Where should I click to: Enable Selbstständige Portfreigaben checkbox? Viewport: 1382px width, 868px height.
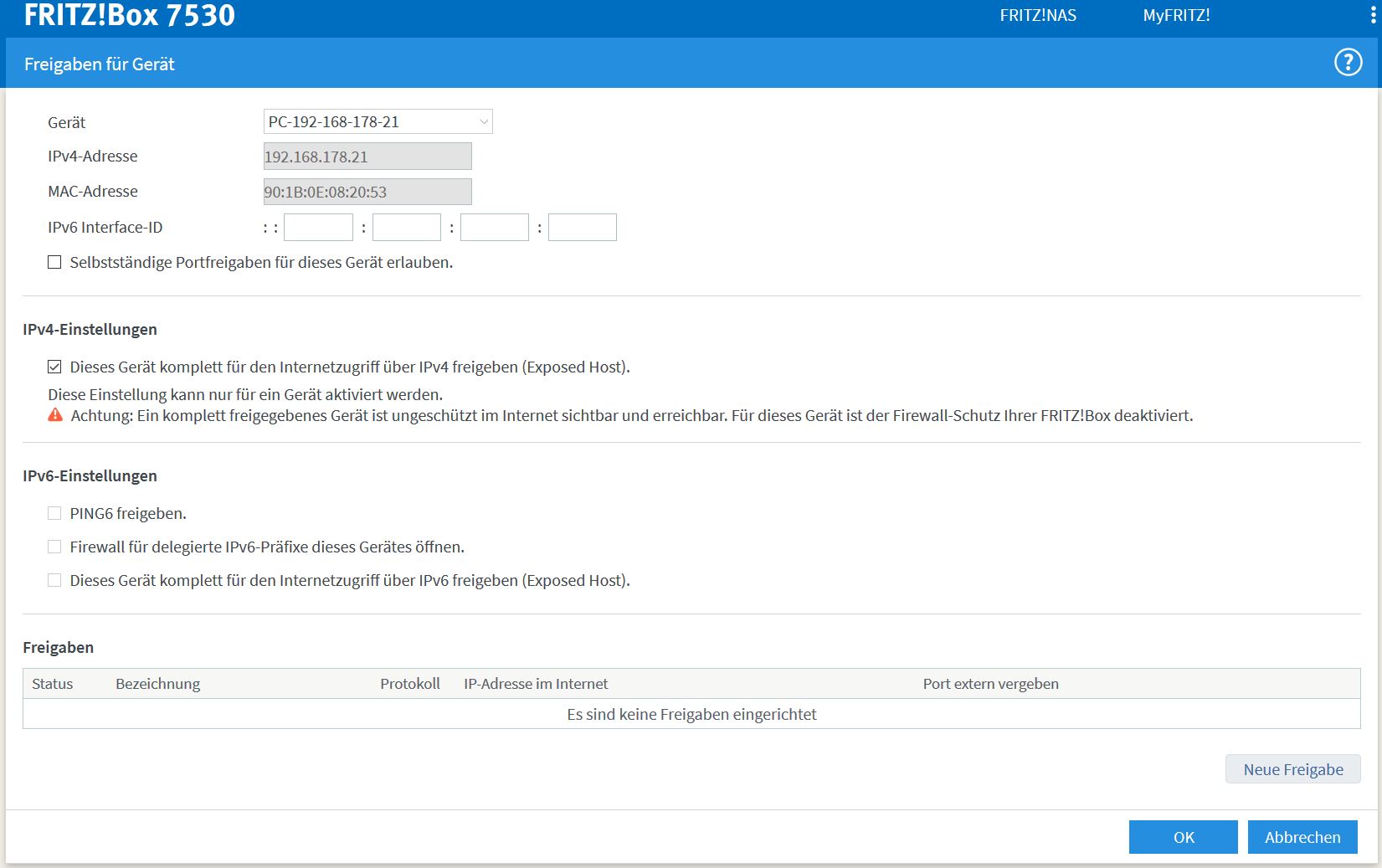pos(54,262)
